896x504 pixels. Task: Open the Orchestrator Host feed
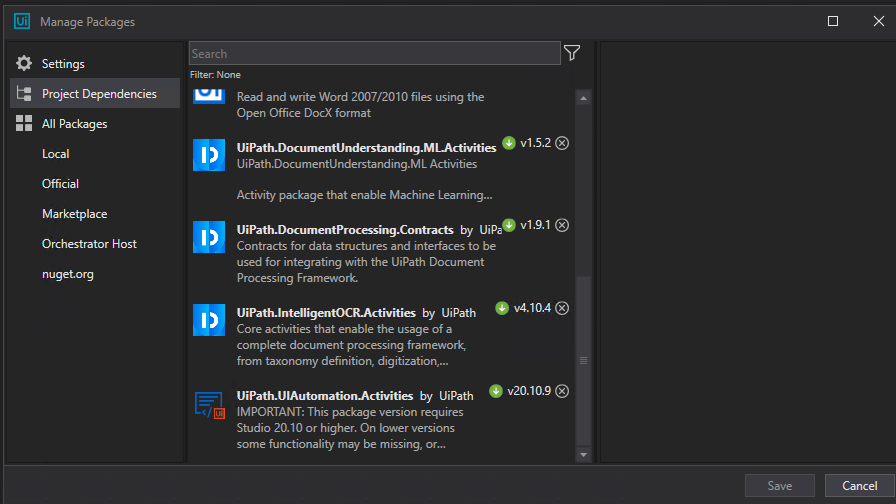(89, 243)
